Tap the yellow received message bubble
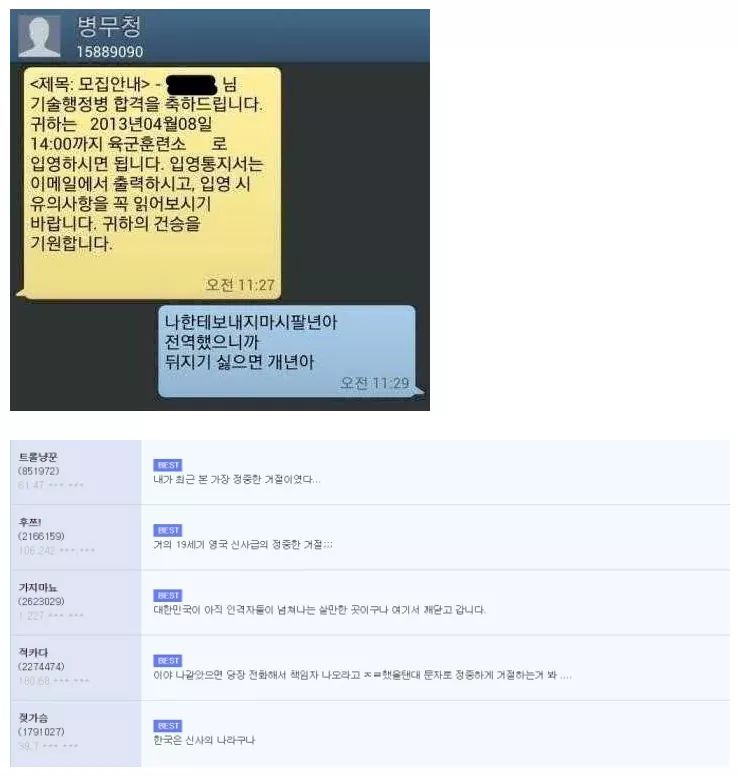Viewport: 740px width, 776px height. tap(152, 183)
